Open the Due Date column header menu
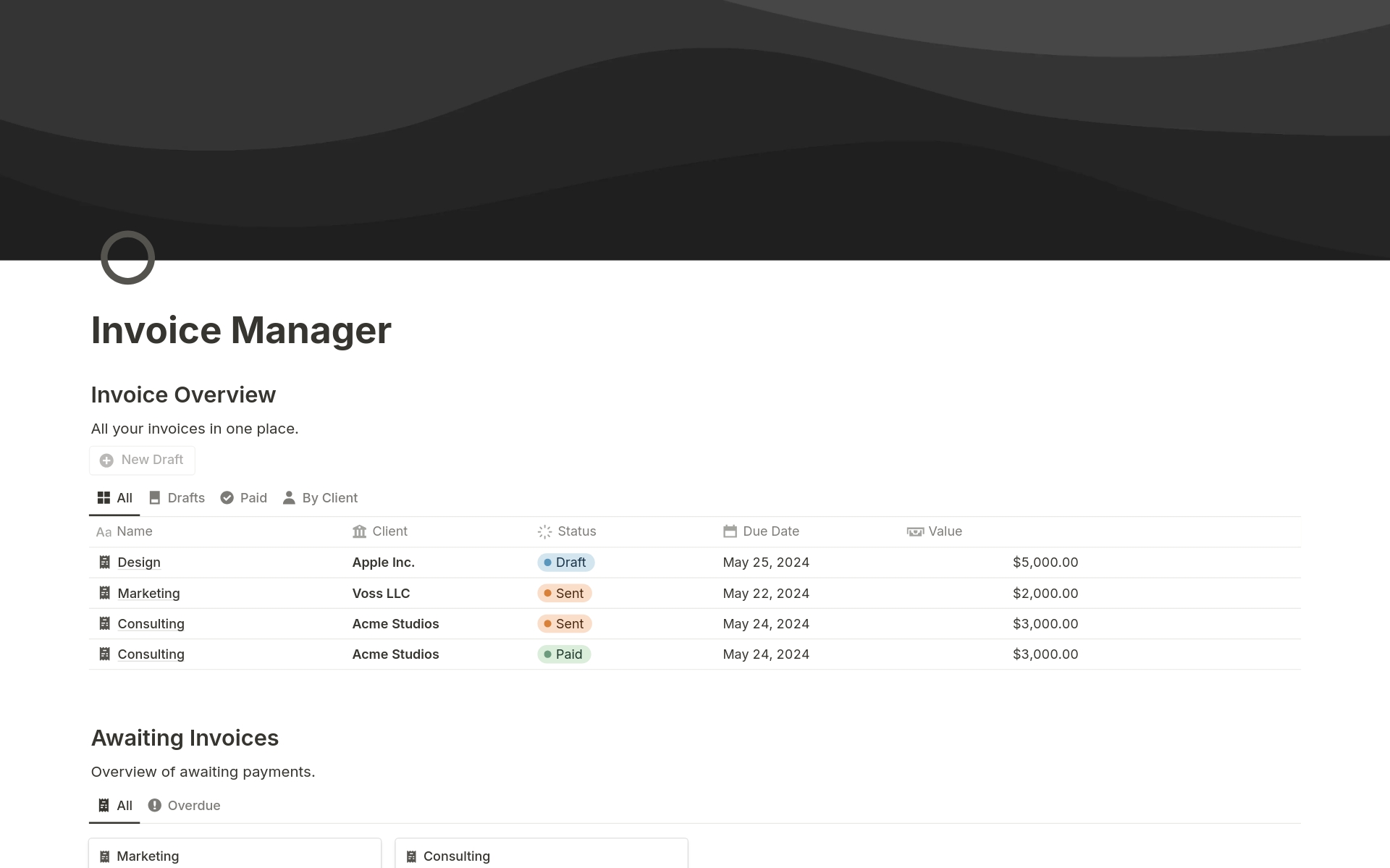The height and width of the screenshot is (868, 1390). coord(770,531)
